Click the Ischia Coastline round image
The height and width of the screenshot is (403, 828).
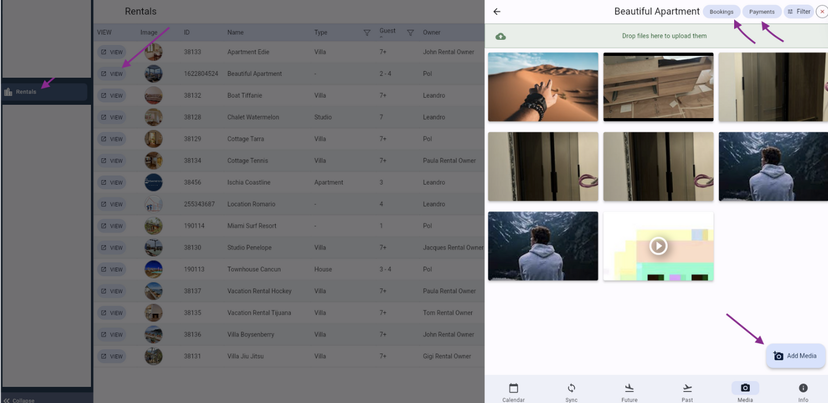point(154,182)
